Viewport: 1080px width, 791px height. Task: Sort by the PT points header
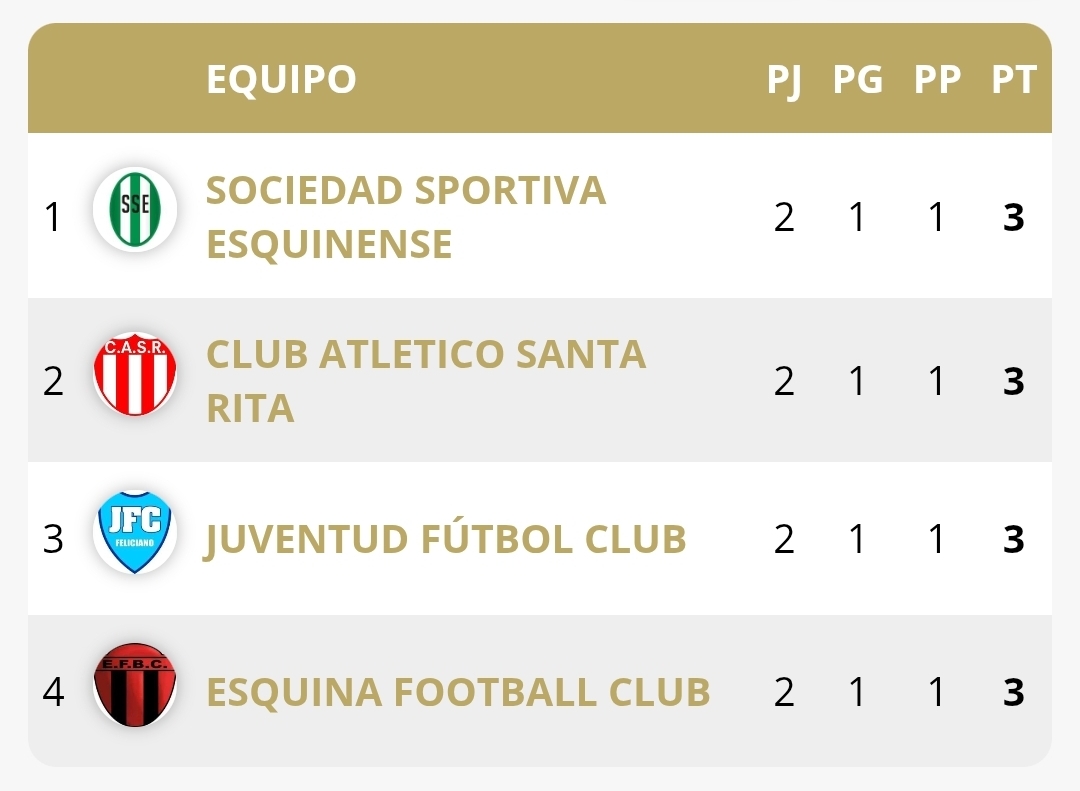(x=1014, y=80)
